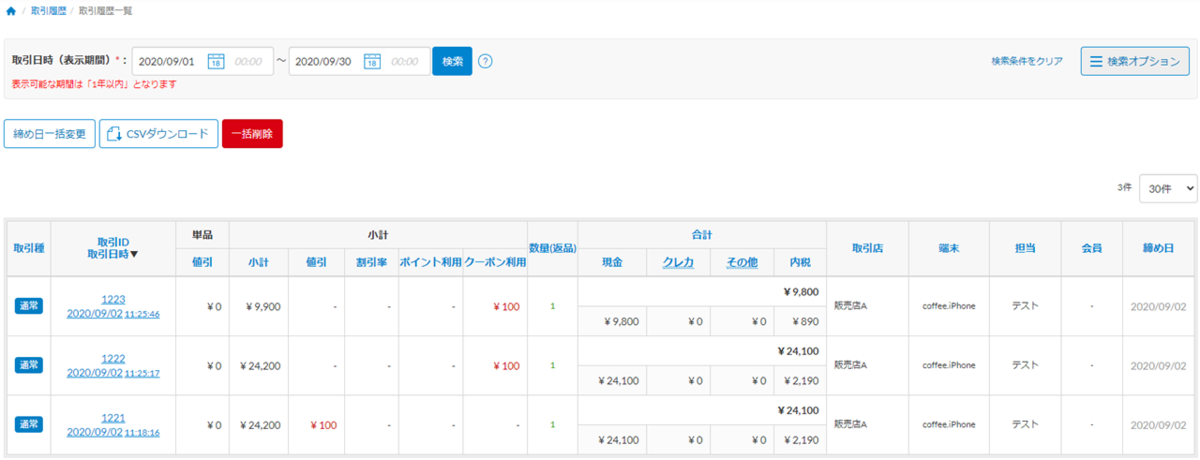Click 販売店A in row 1223
1200x460 pixels.
pos(850,306)
